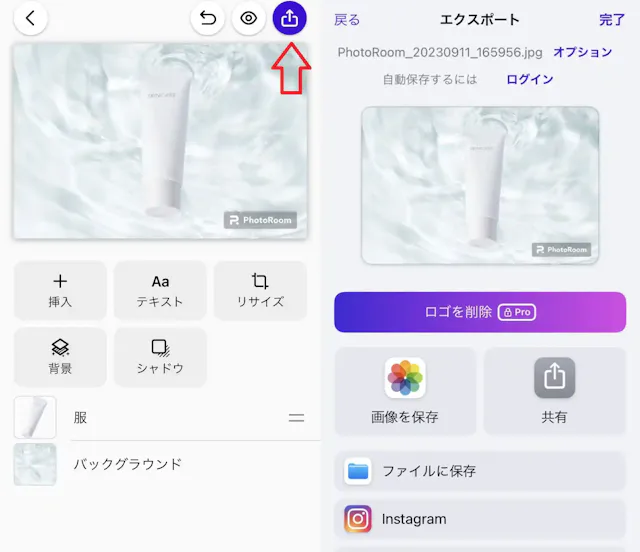Share to Instagram
Image resolution: width=640 pixels, height=552 pixels.
(x=480, y=519)
